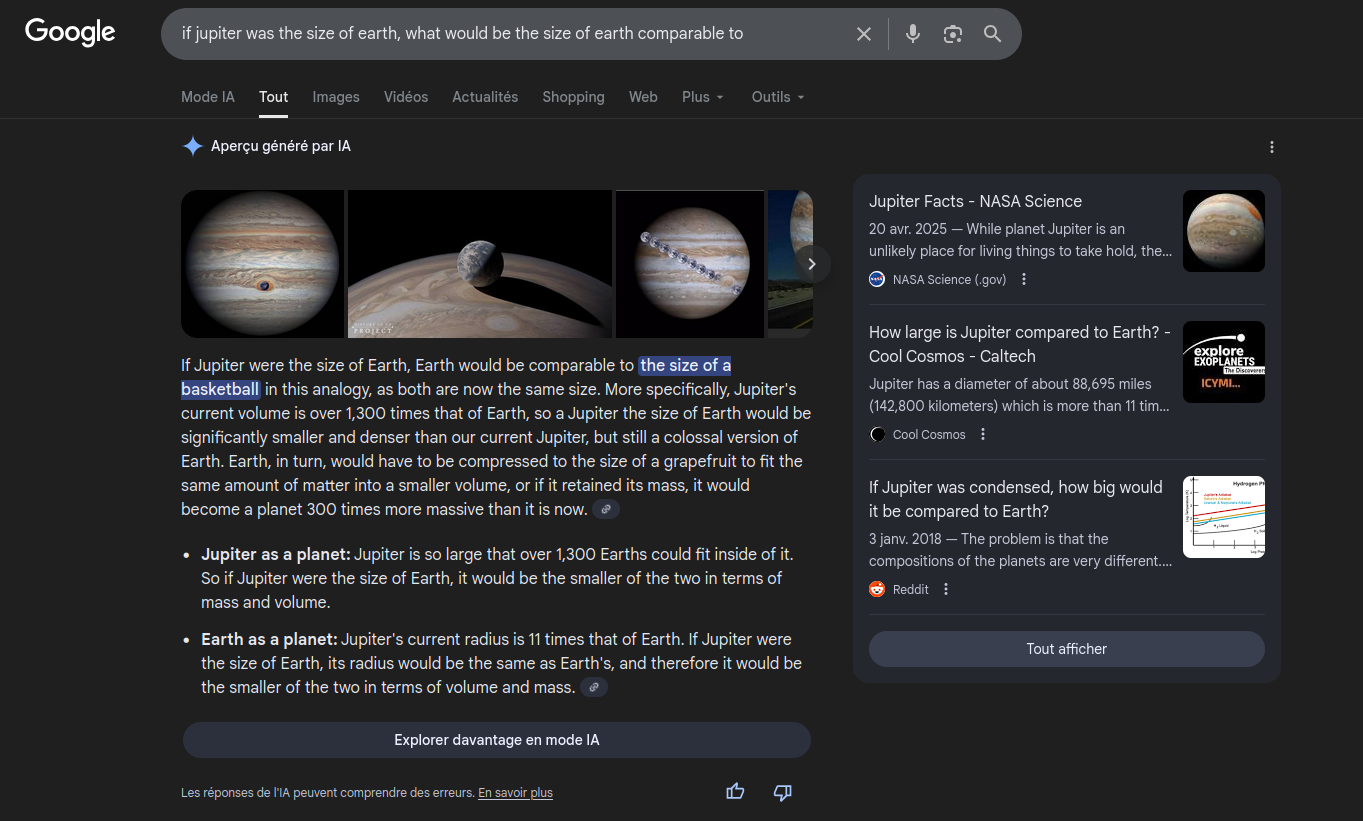Show next images in carousel
This screenshot has height=821, width=1363.
(x=812, y=264)
